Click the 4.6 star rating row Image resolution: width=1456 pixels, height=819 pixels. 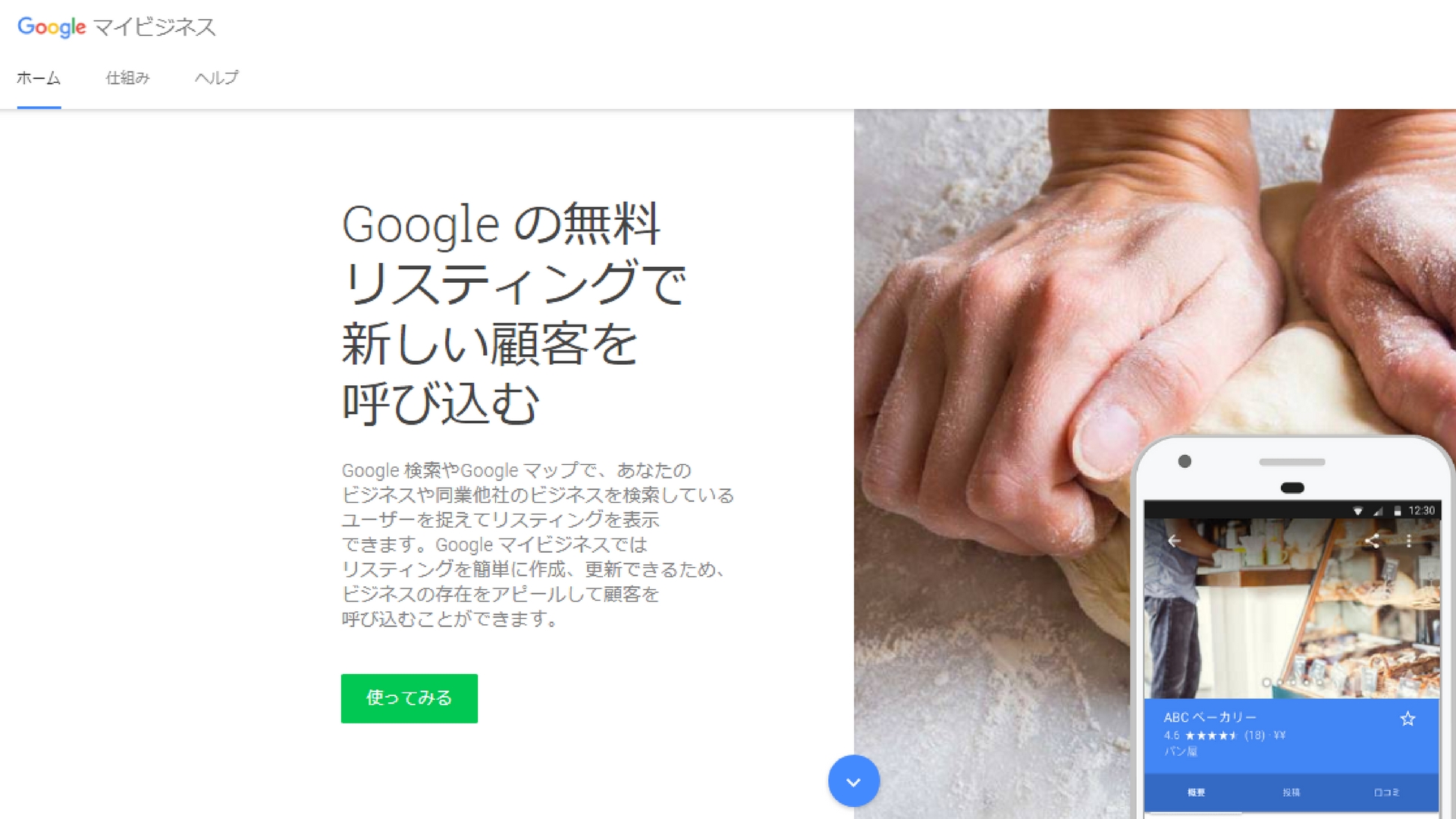[x=1225, y=736]
